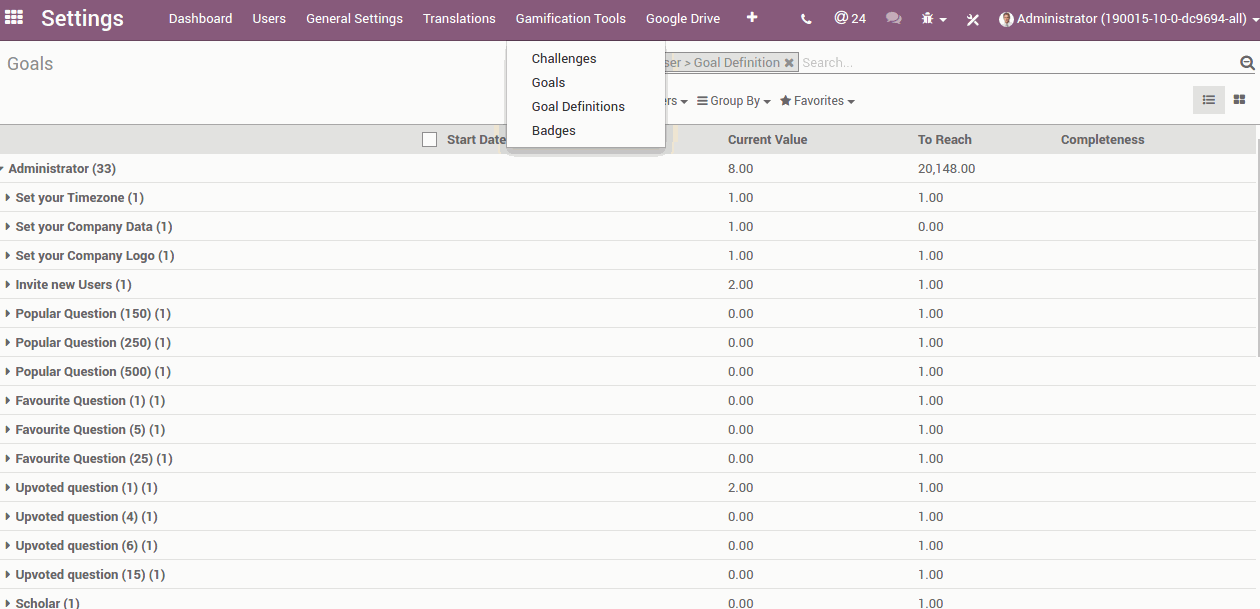Viewport: 1260px width, 609px height.
Task: Open the Favorites dropdown
Action: (817, 101)
